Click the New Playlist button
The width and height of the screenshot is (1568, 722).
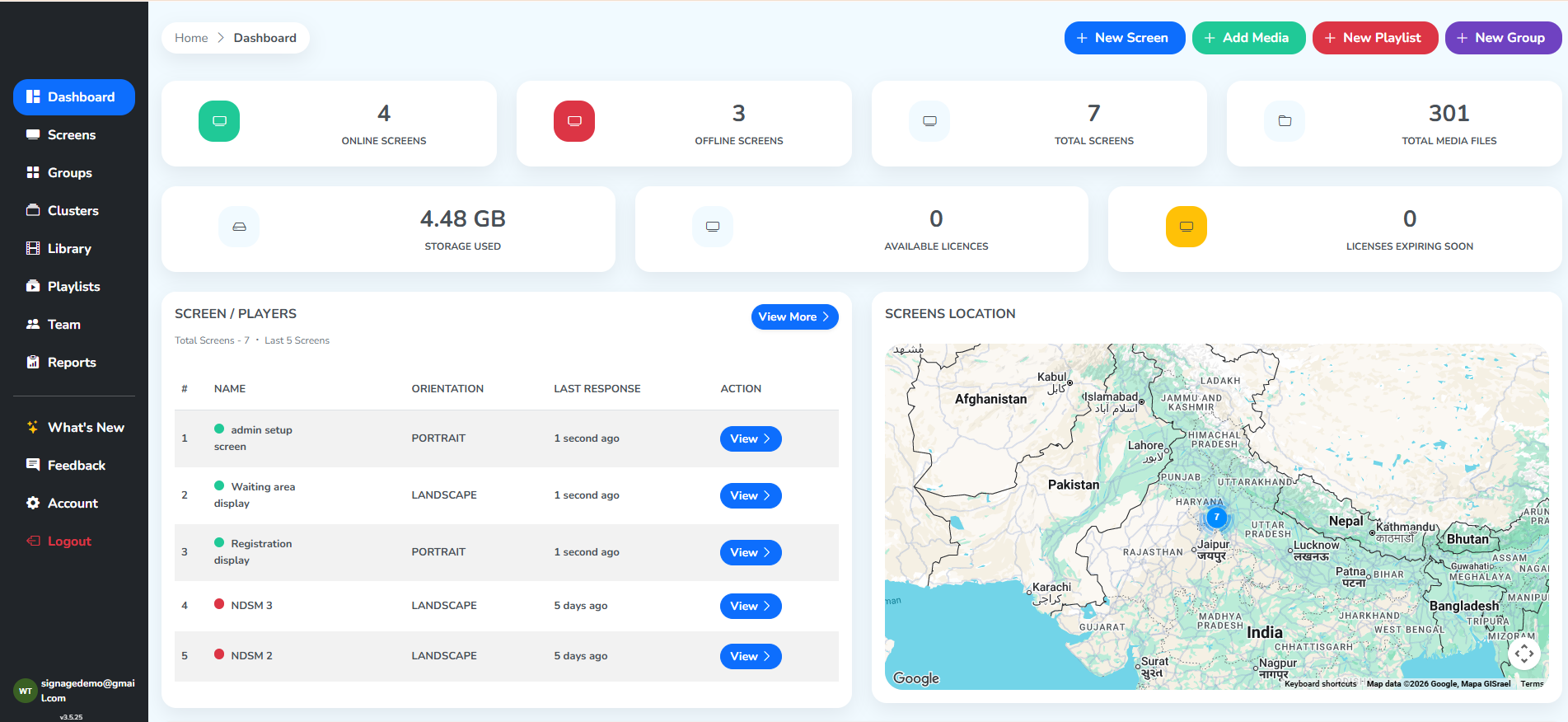[1375, 38]
